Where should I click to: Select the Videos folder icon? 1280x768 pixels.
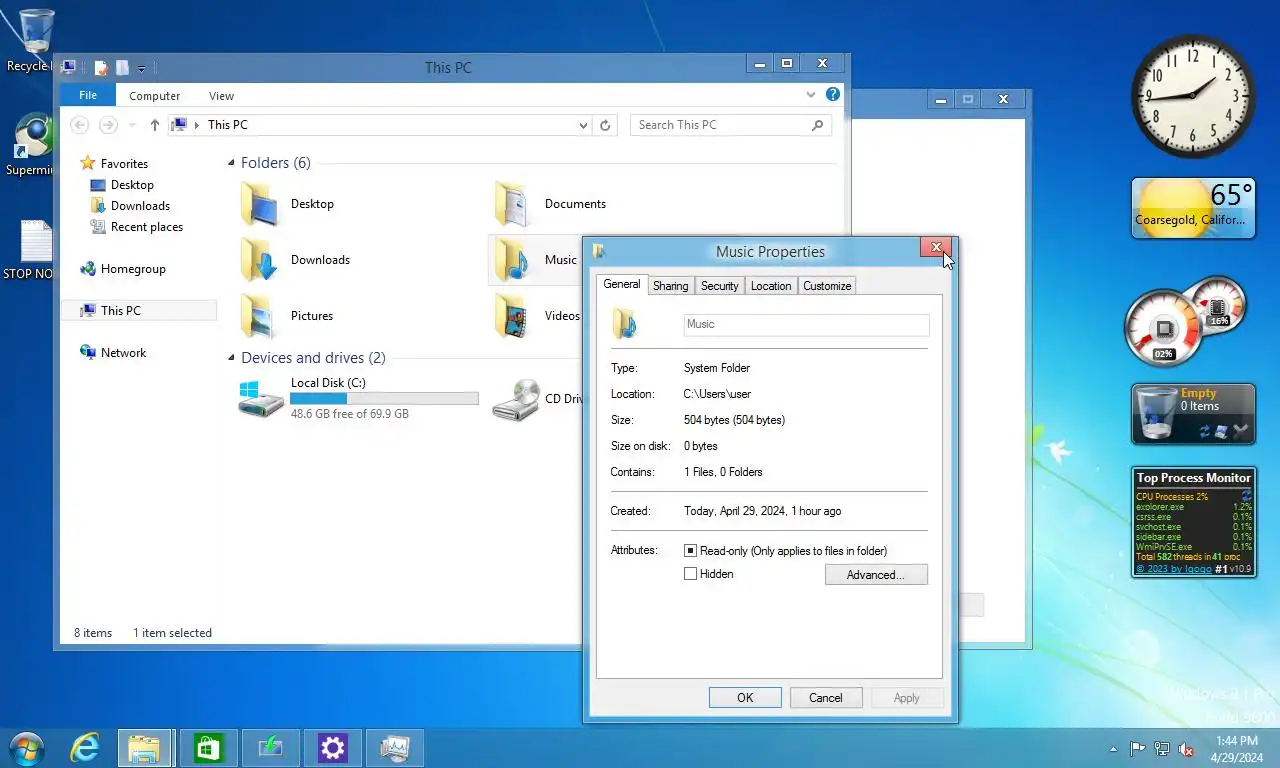[512, 316]
